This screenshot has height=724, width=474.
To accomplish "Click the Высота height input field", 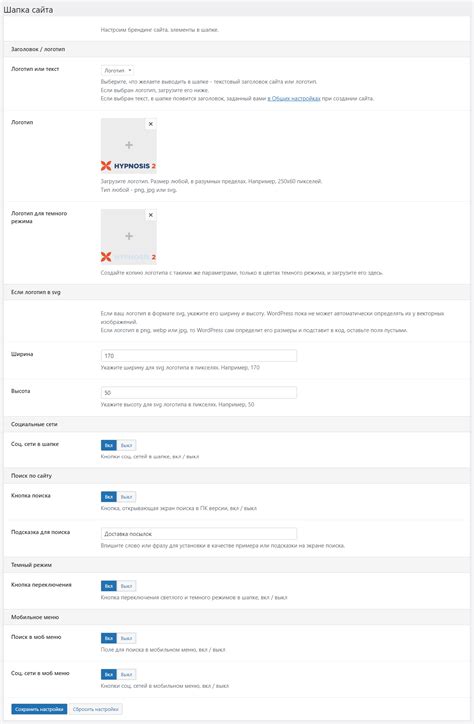I will 198,392.
